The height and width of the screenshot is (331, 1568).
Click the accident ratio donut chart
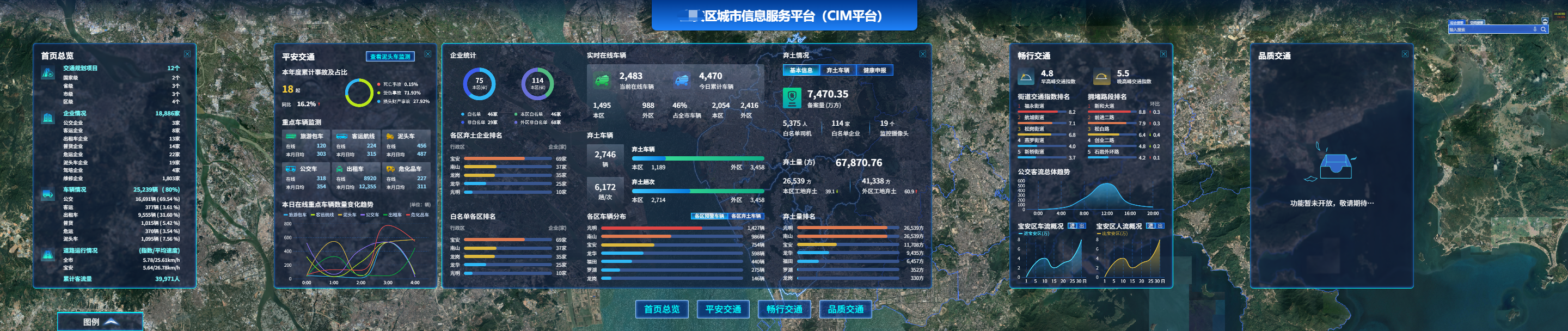(x=359, y=93)
